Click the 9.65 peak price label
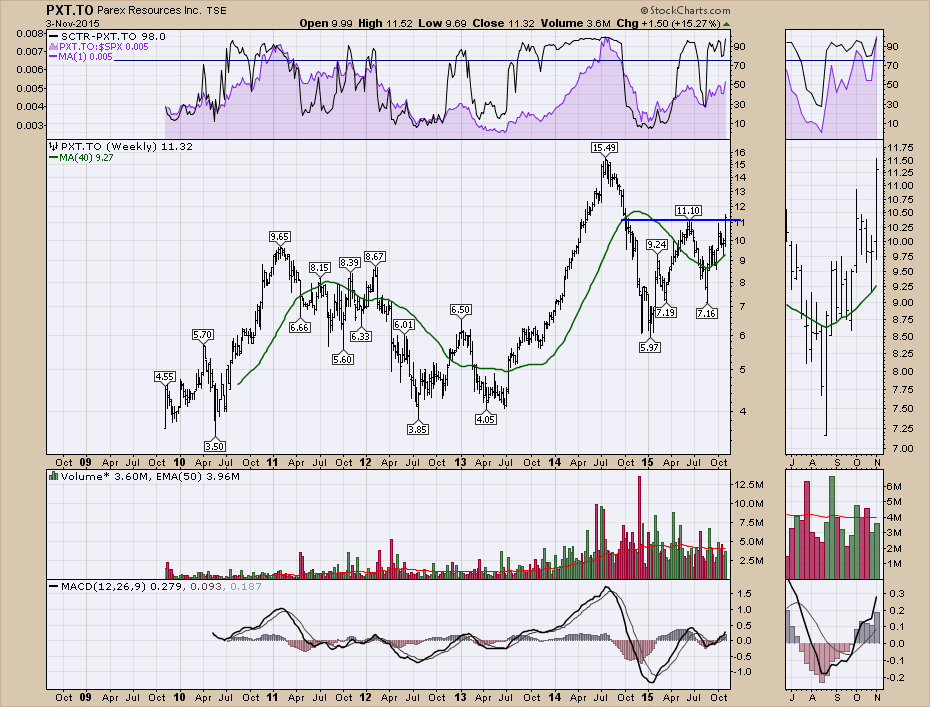Viewport: 930px width, 707px height. click(279, 237)
